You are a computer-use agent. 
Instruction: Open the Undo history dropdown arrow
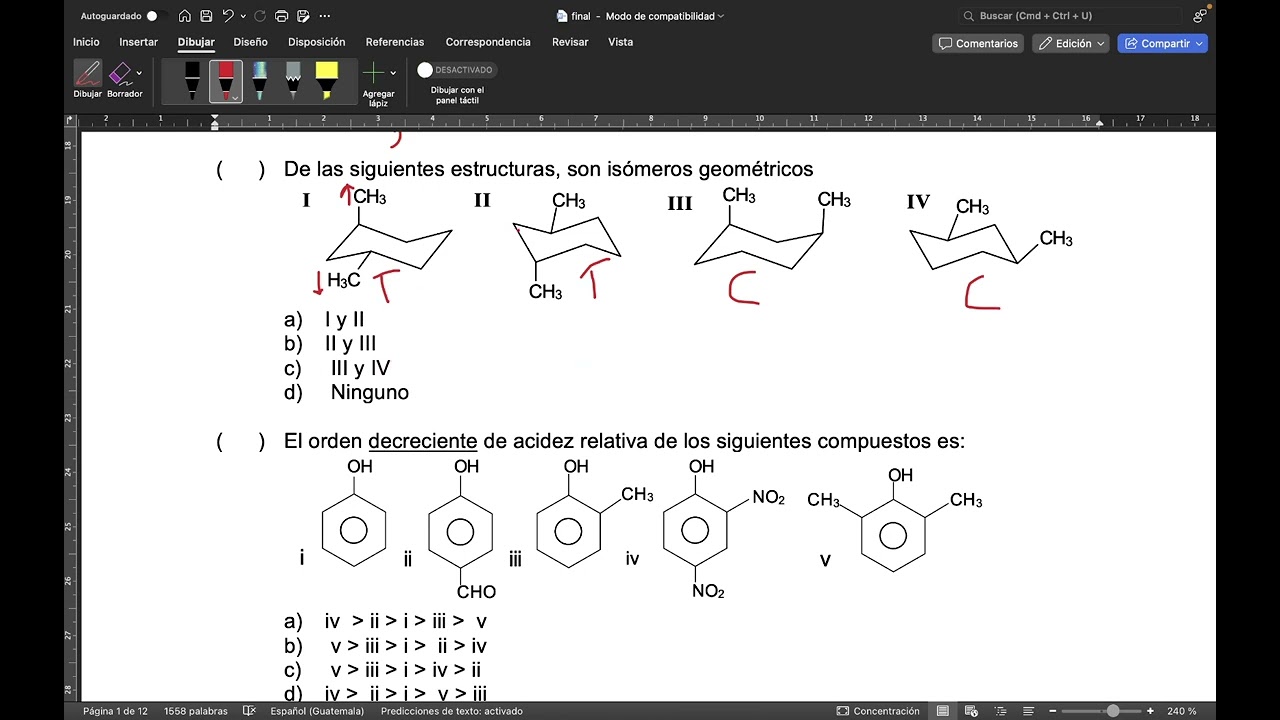click(x=243, y=17)
